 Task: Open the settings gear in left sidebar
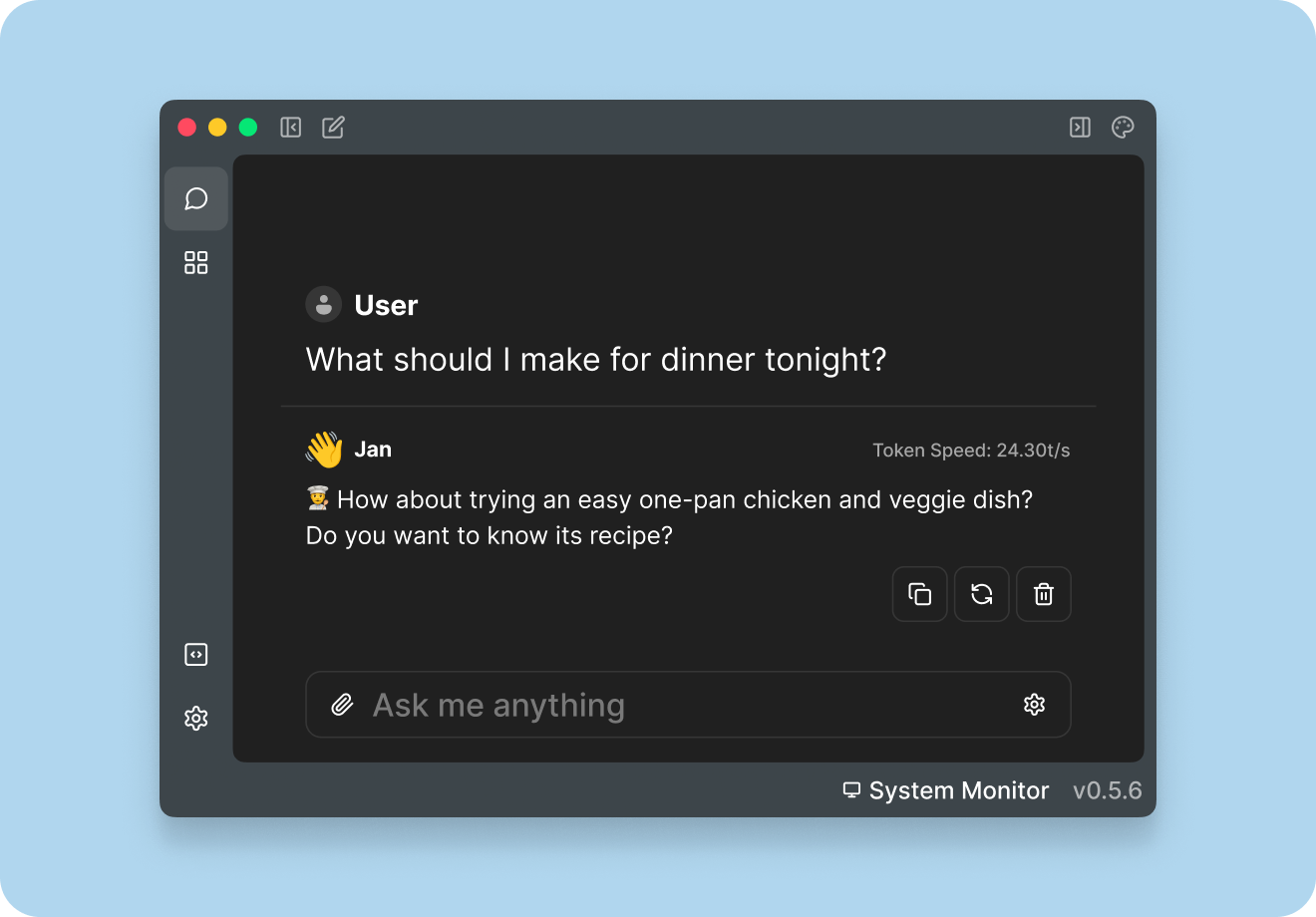click(x=196, y=718)
